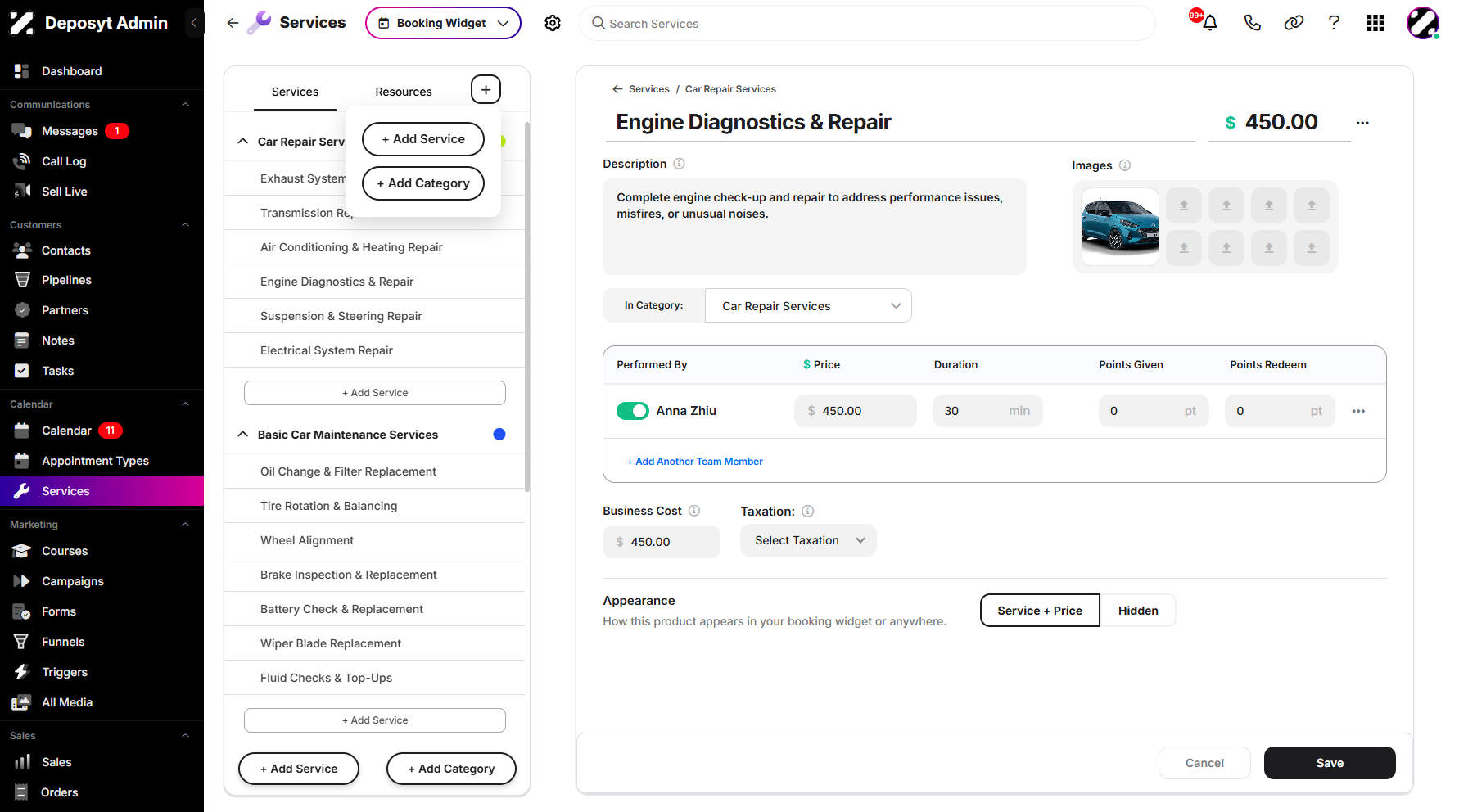Image resolution: width=1459 pixels, height=812 pixels.
Task: Click the Save button
Action: (x=1330, y=763)
